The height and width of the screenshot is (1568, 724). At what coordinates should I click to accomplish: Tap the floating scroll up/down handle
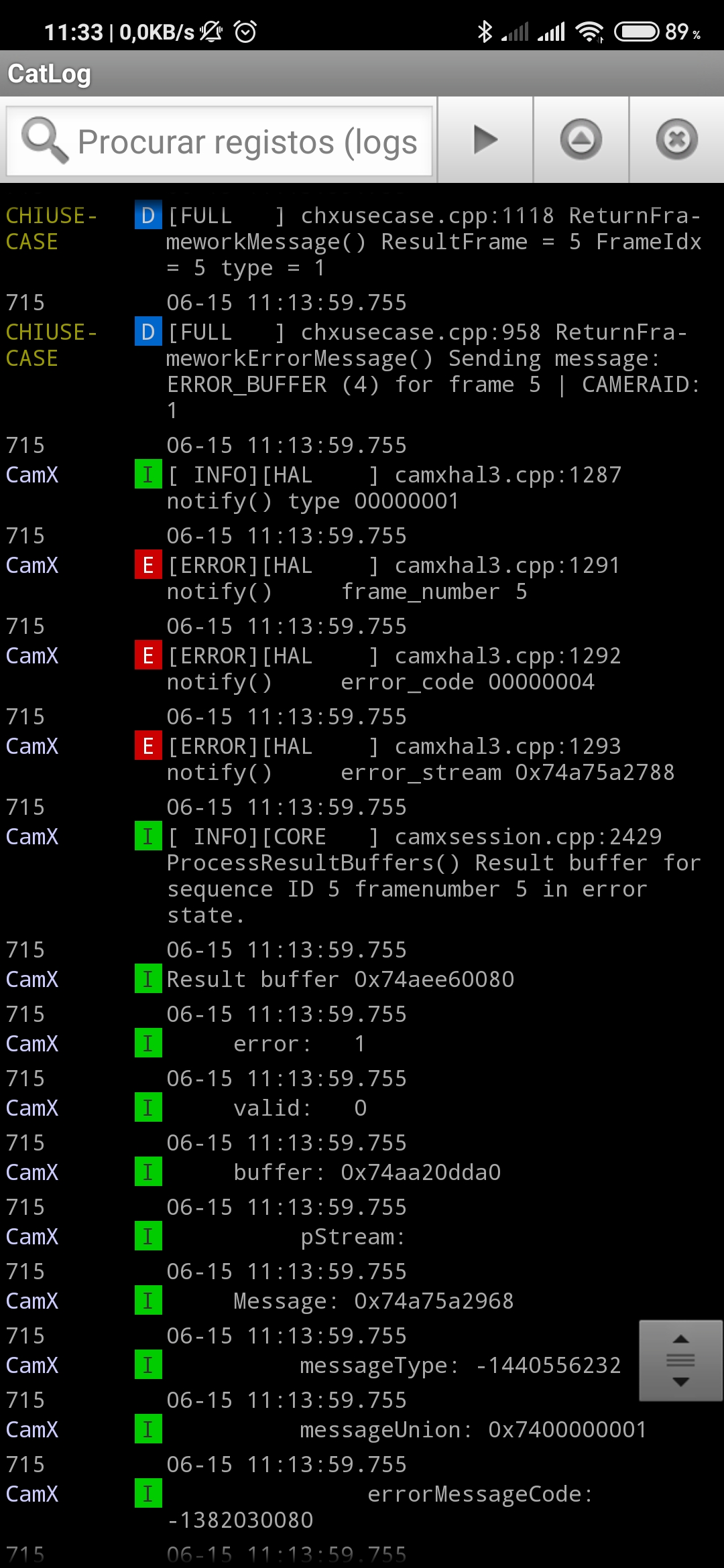(x=680, y=1360)
